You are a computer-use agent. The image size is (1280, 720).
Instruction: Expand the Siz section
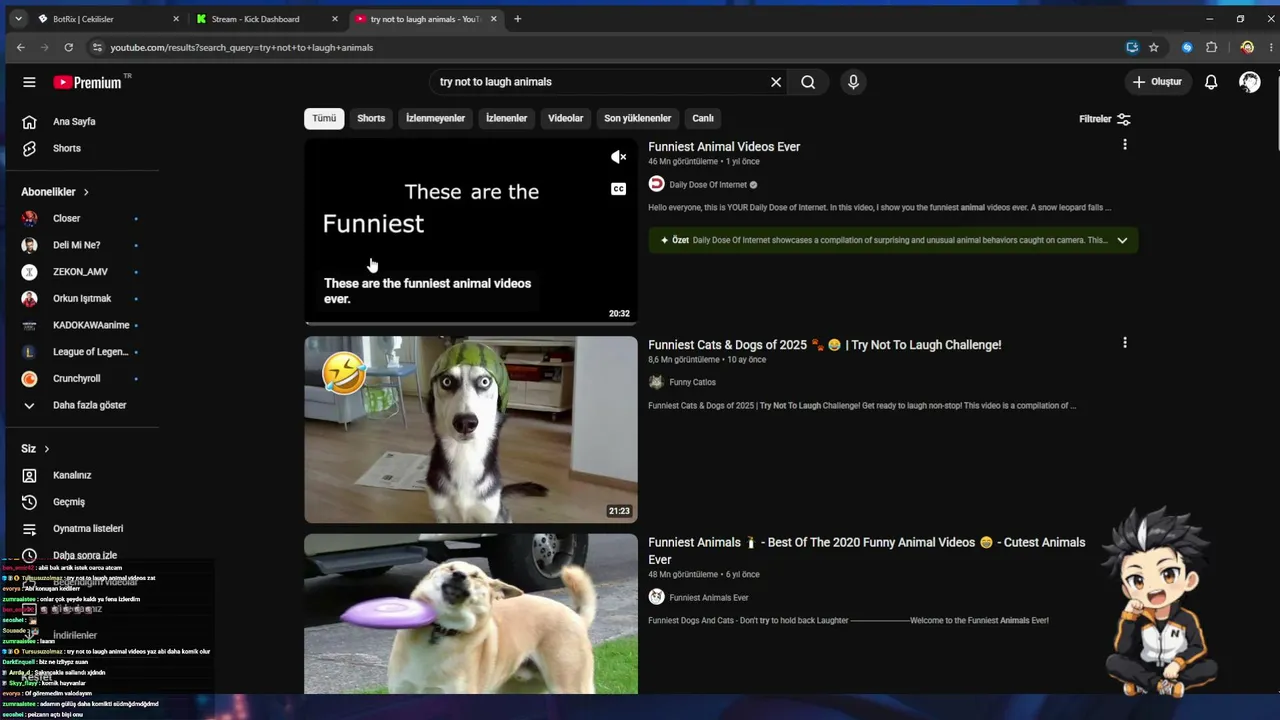35,449
